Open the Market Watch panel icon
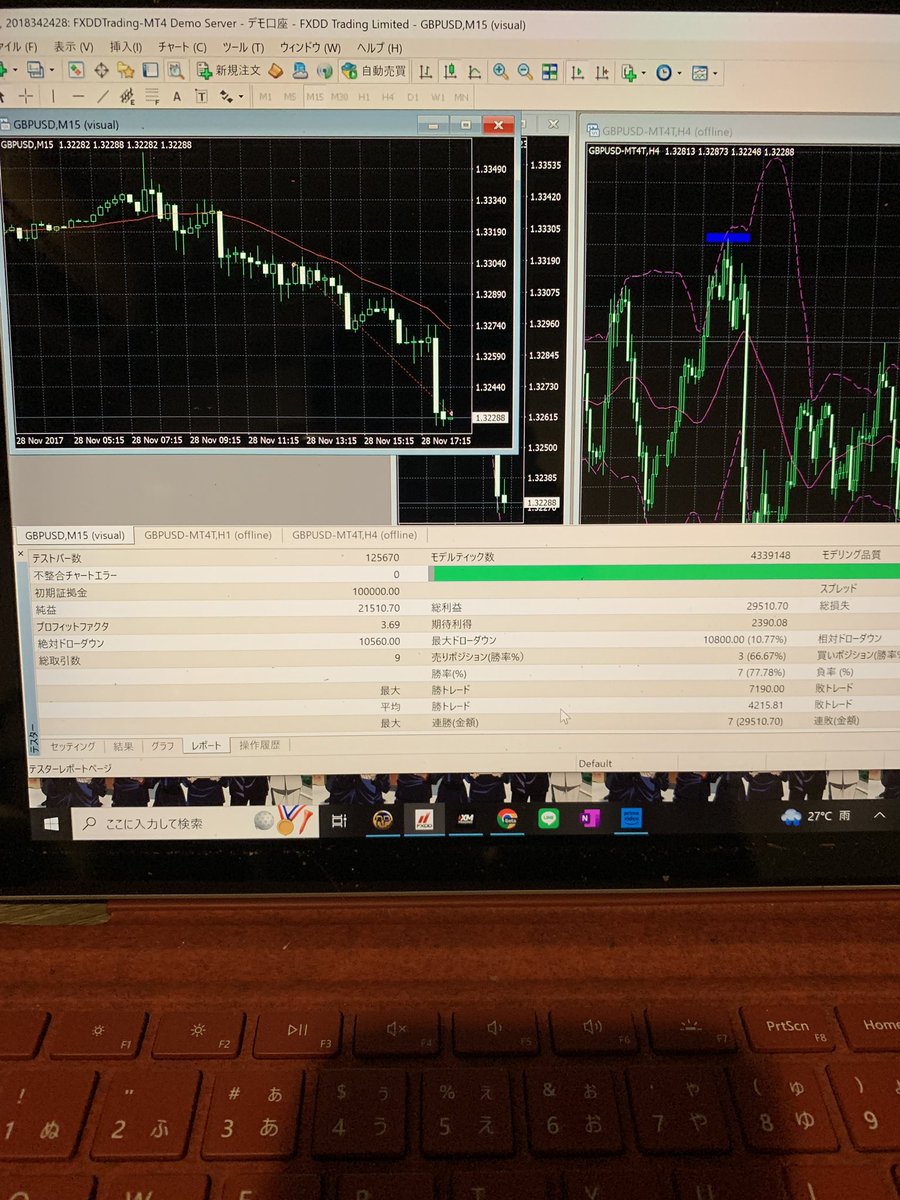This screenshot has height=1200, width=900. coord(77,71)
